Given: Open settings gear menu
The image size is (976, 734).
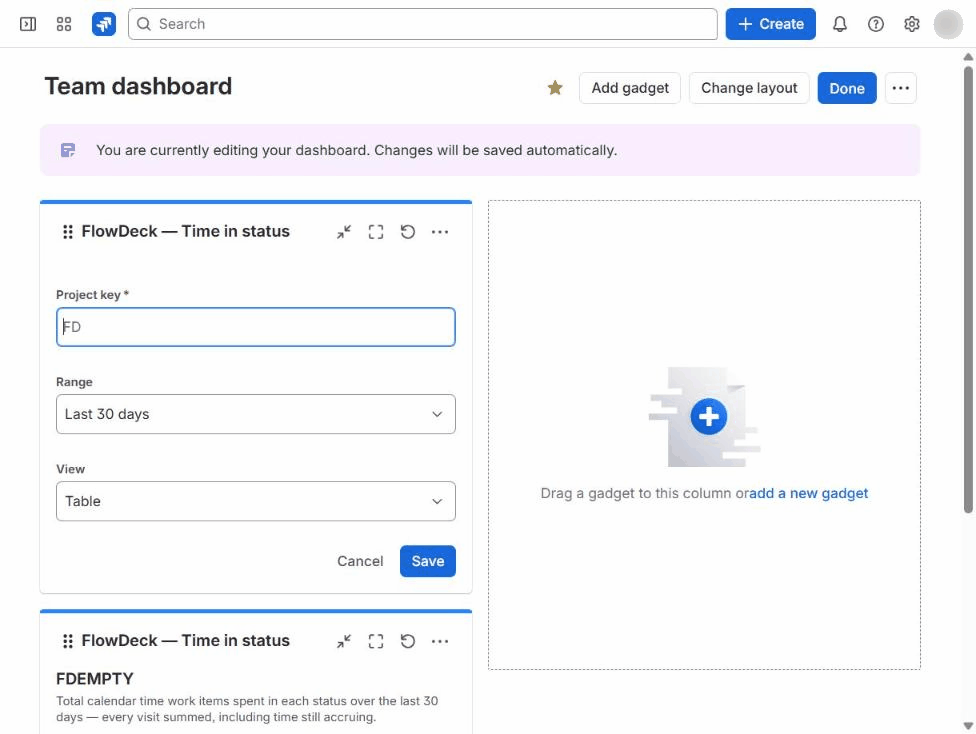Looking at the screenshot, I should pyautogui.click(x=911, y=24).
